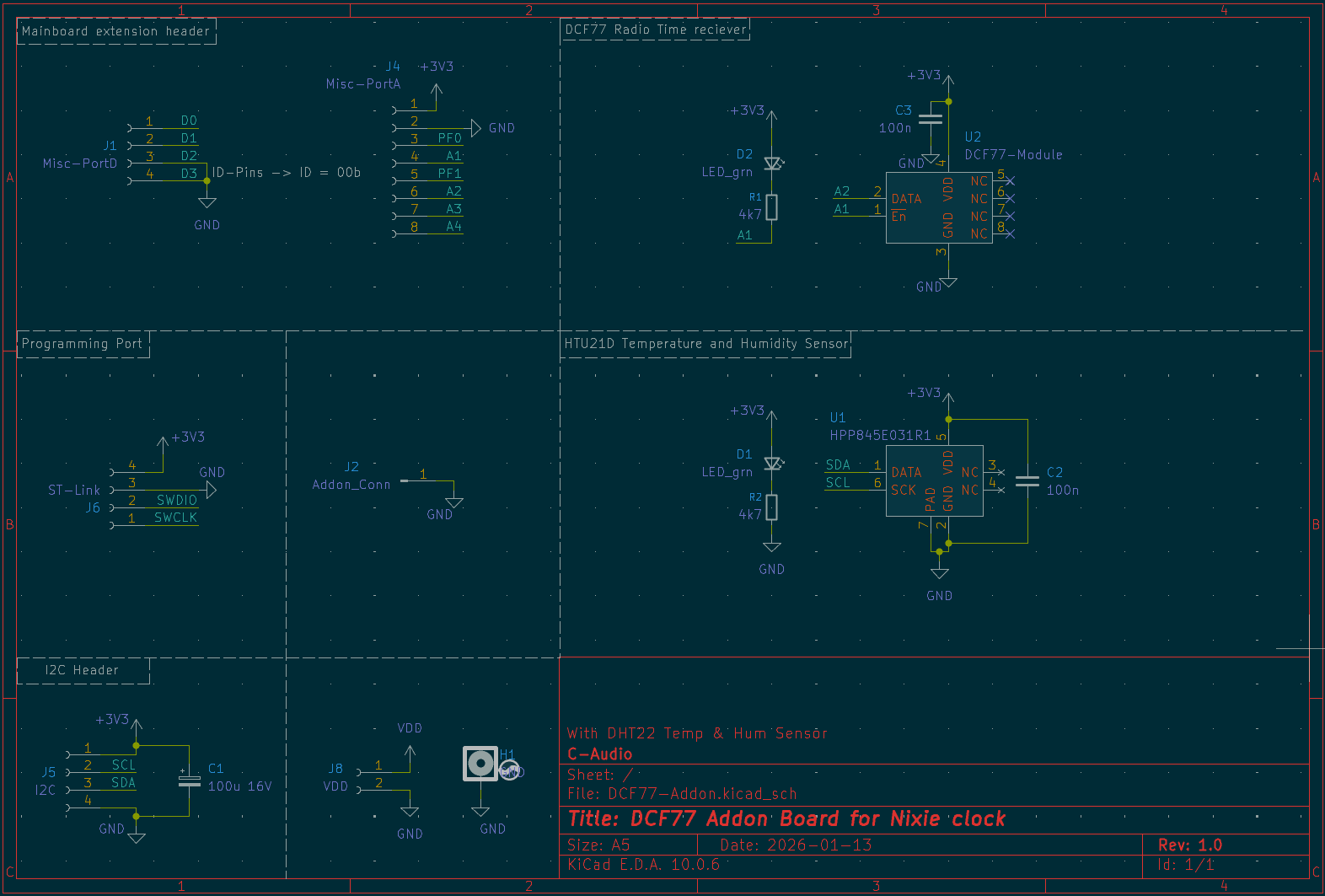Select the SDA net label at U1
Screen dimensions: 1325x896
click(x=838, y=465)
